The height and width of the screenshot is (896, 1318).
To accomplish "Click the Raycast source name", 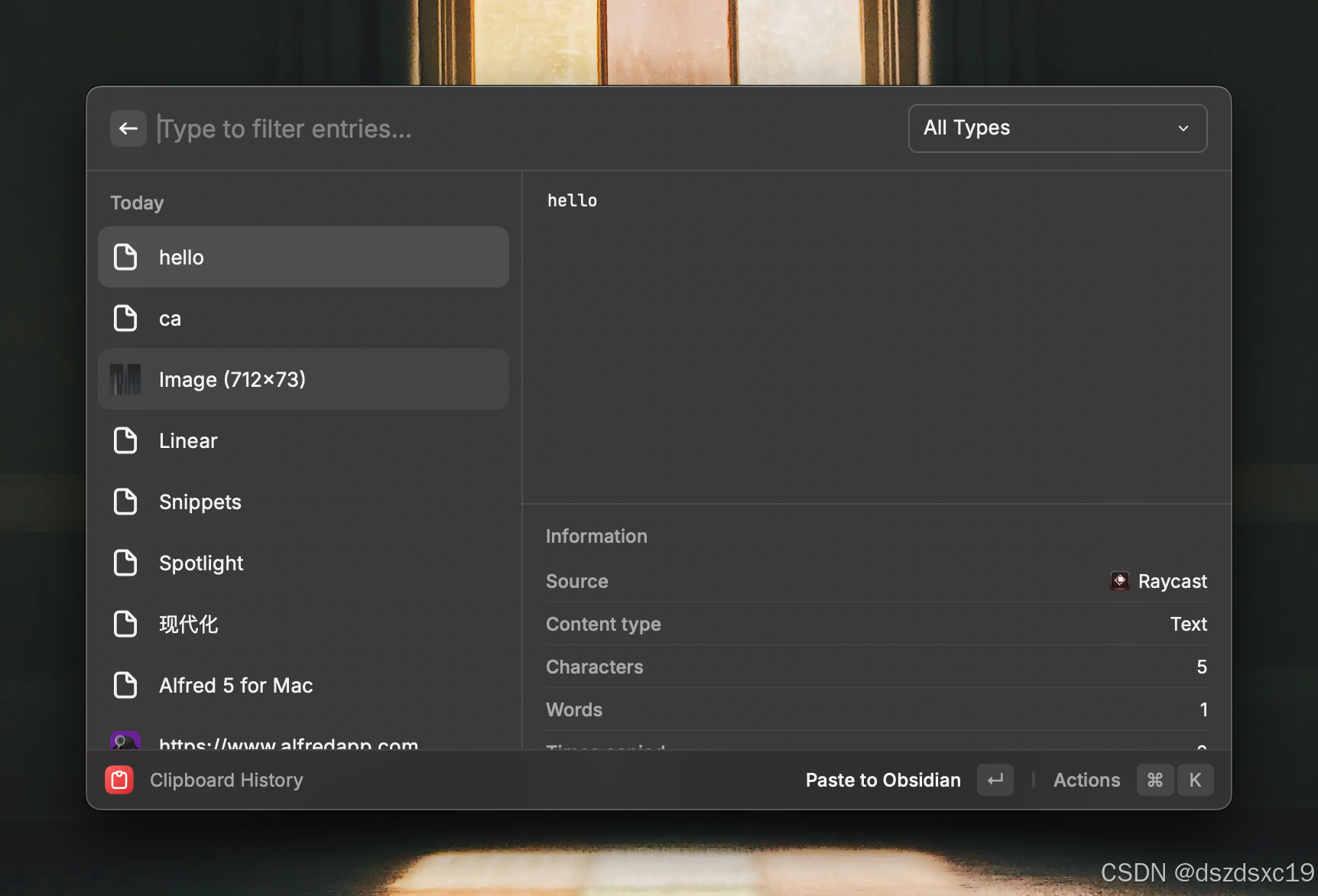I will 1173,581.
